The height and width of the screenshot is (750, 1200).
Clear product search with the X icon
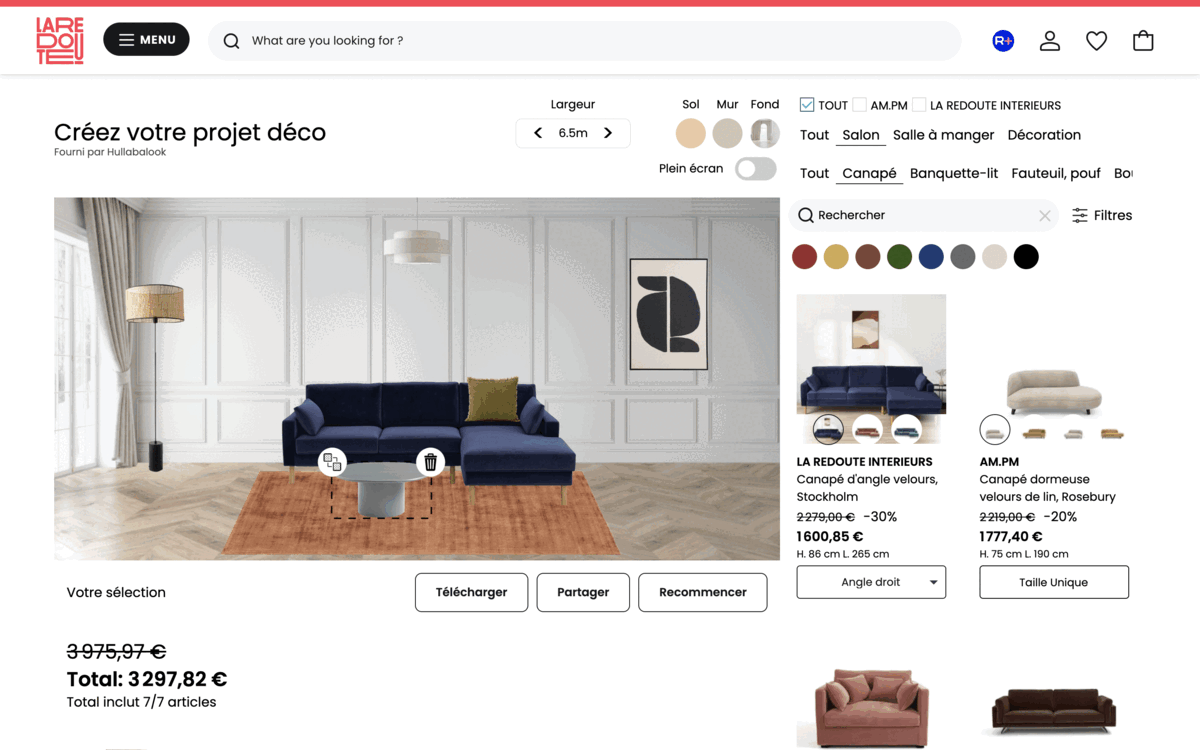point(1045,215)
